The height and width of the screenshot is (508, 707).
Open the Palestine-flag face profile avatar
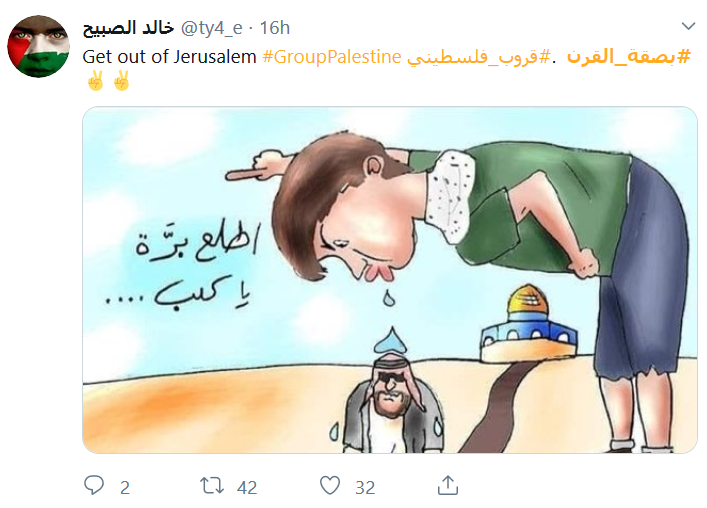[38, 46]
